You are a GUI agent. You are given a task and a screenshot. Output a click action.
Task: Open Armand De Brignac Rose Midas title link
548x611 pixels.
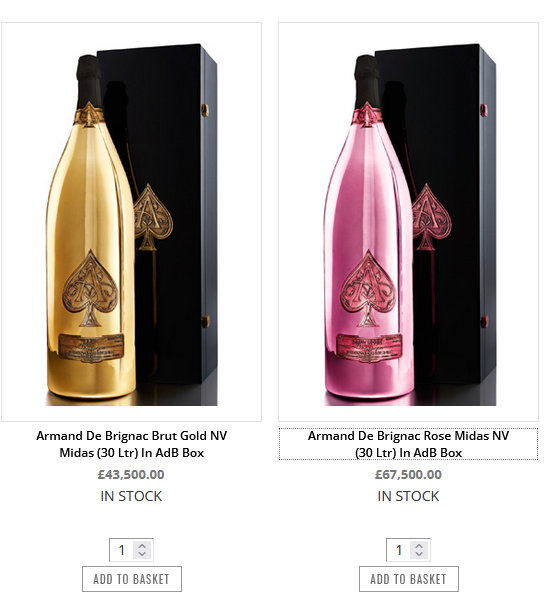(x=408, y=444)
